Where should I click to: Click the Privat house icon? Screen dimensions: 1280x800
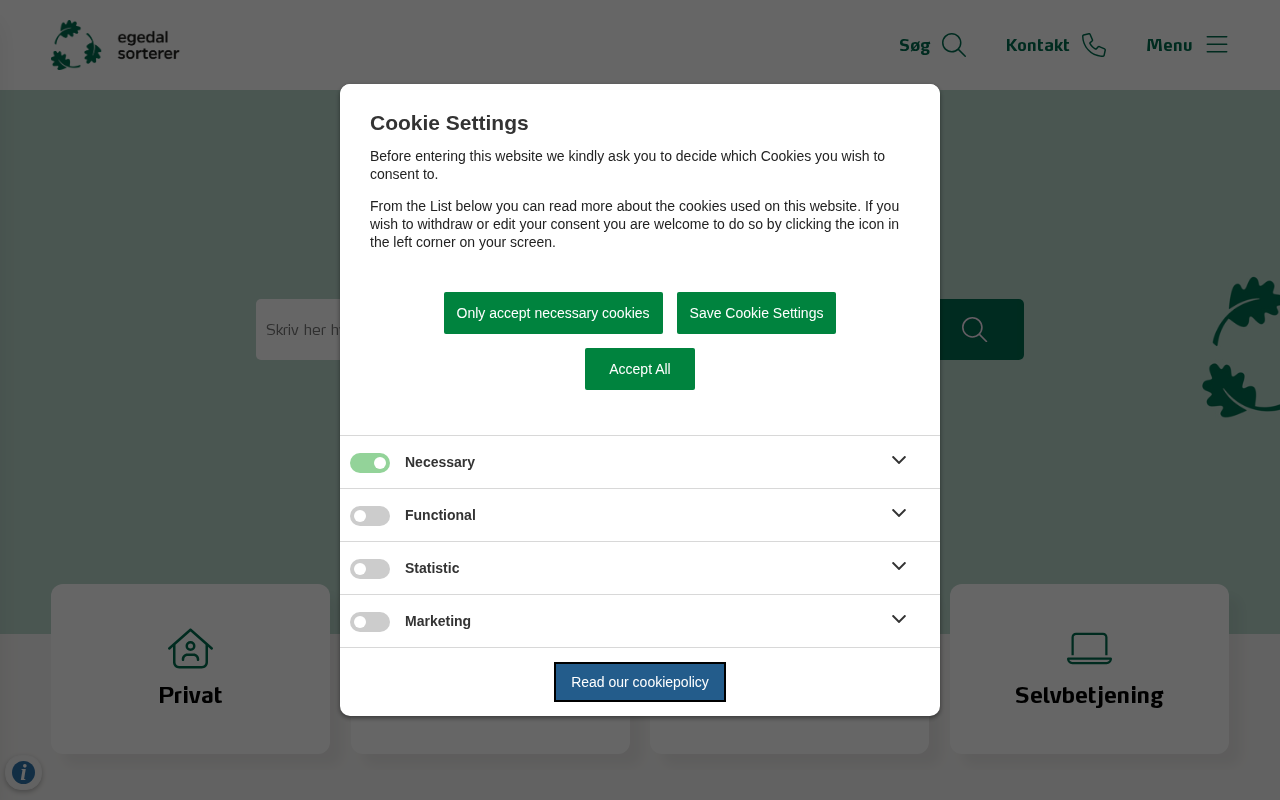tap(190, 648)
